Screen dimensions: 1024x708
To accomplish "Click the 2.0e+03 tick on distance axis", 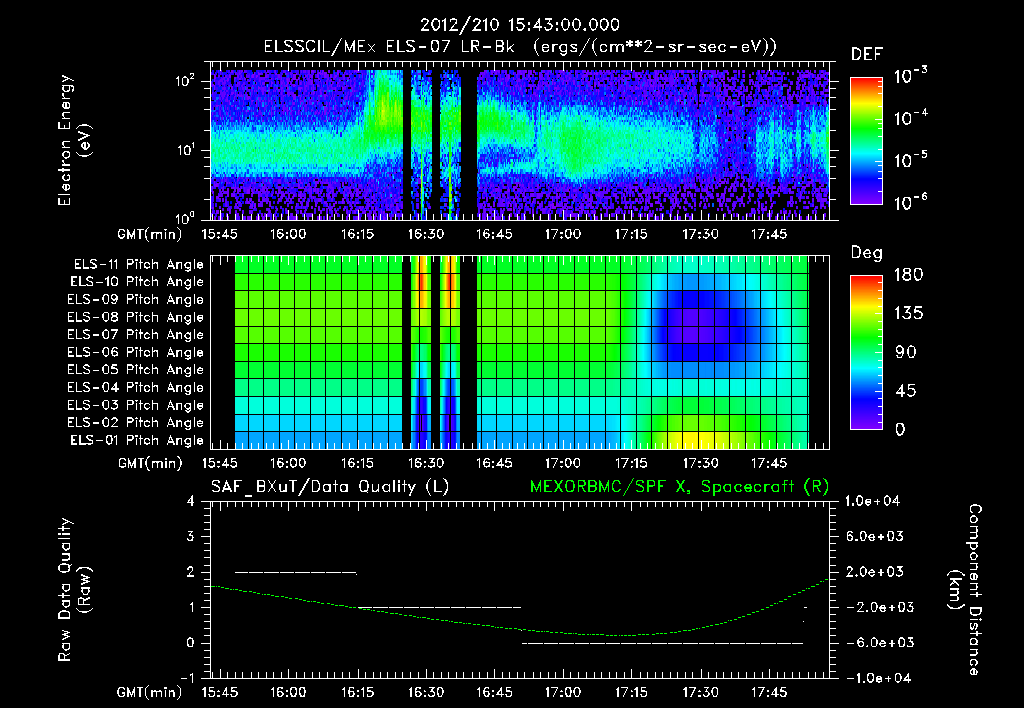I will coord(874,572).
